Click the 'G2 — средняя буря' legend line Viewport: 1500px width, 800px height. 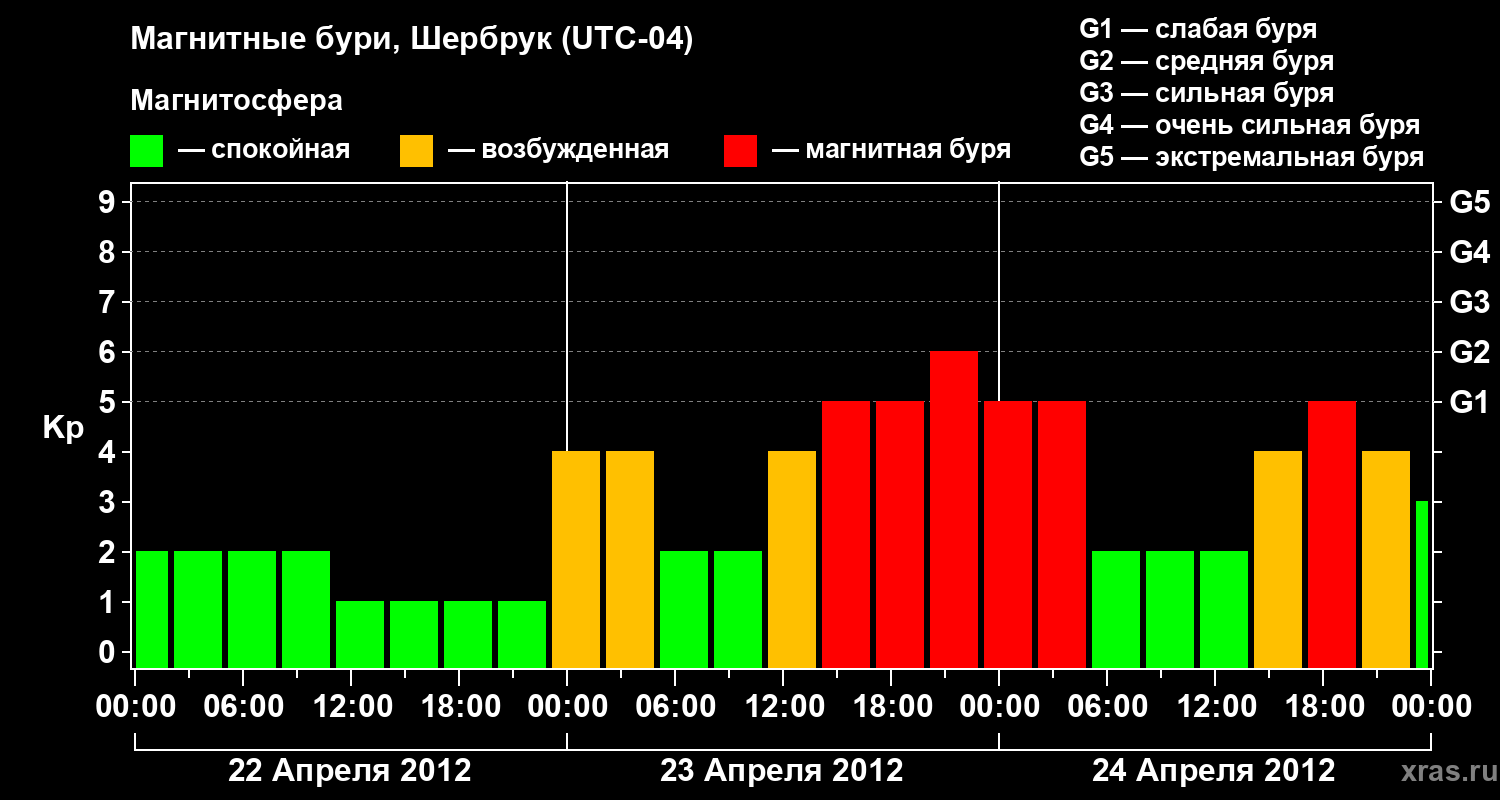coord(1206,61)
